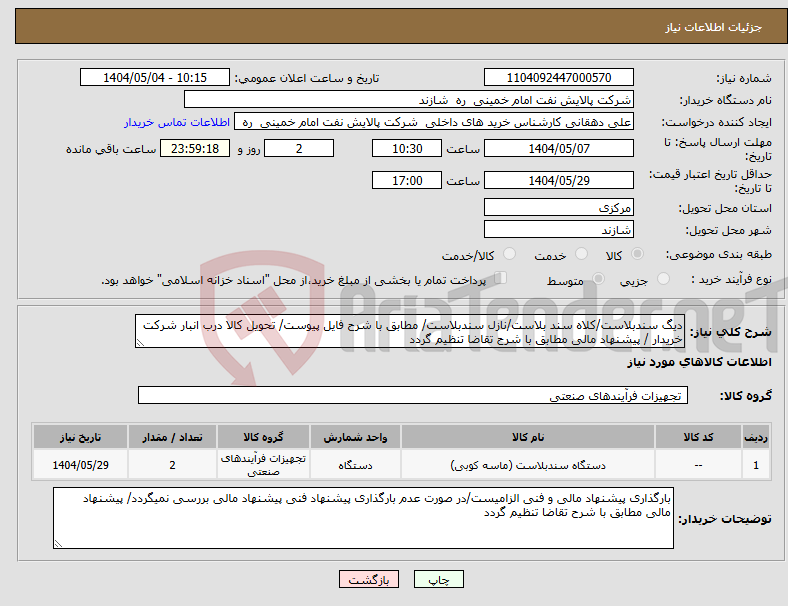Click the remaining time field 23:59:18
Screen dimensions: 788x606
pyautogui.click(x=195, y=148)
